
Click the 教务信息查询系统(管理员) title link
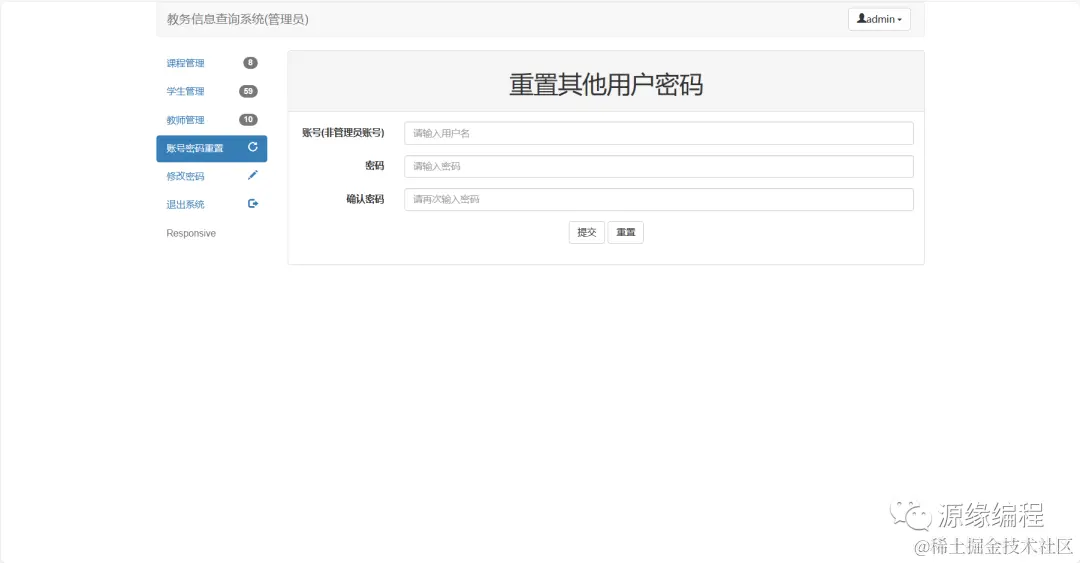238,19
